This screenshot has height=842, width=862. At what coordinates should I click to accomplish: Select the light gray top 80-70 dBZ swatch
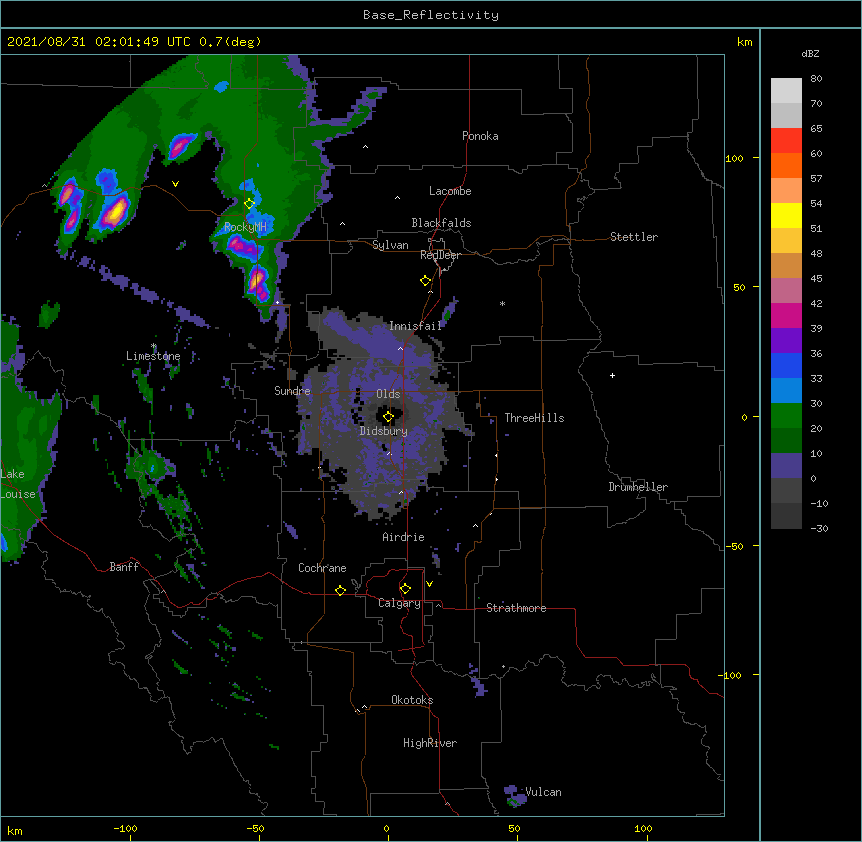[x=786, y=90]
